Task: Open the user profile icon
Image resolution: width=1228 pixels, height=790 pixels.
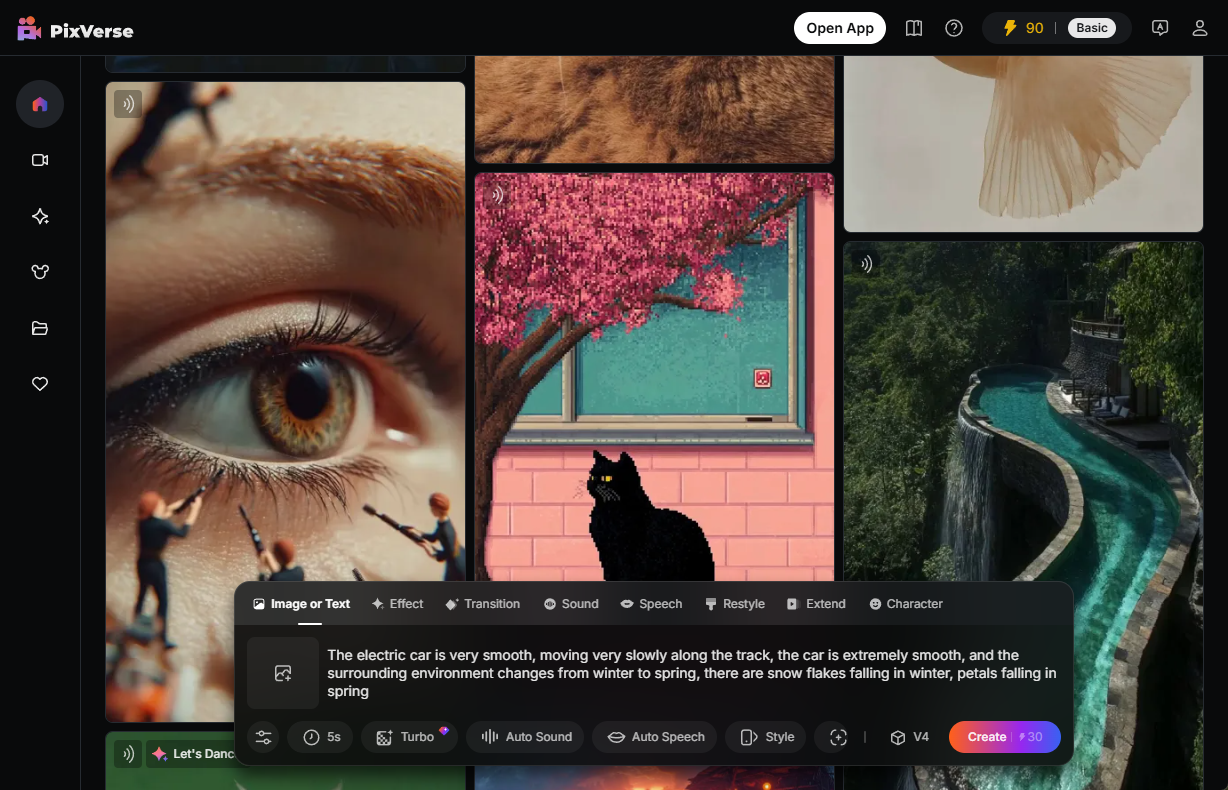Action: (1200, 28)
